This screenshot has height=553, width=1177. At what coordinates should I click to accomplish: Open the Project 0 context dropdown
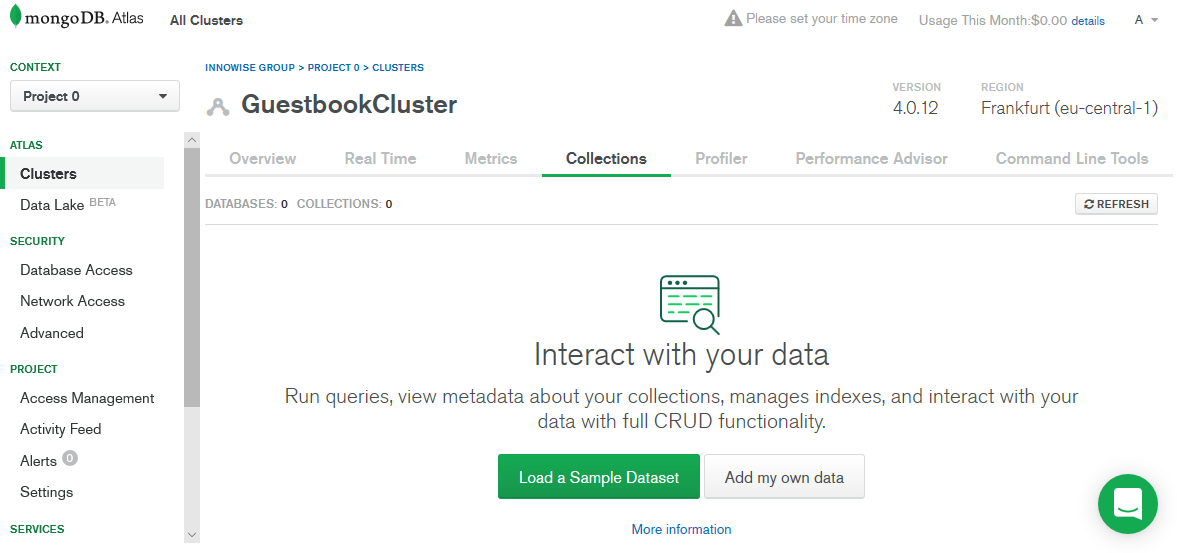click(95, 96)
